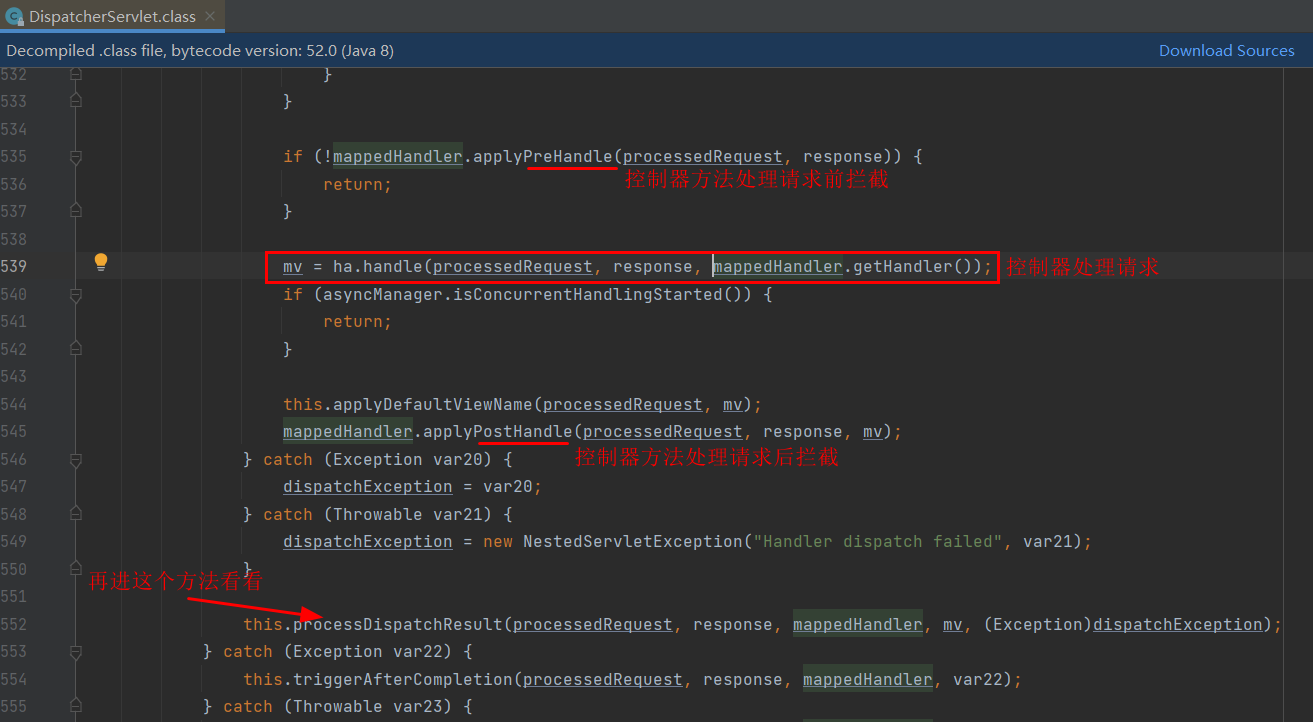The height and width of the screenshot is (722, 1313).
Task: Toggle the fold marker at line 542
Action: [x=76, y=349]
